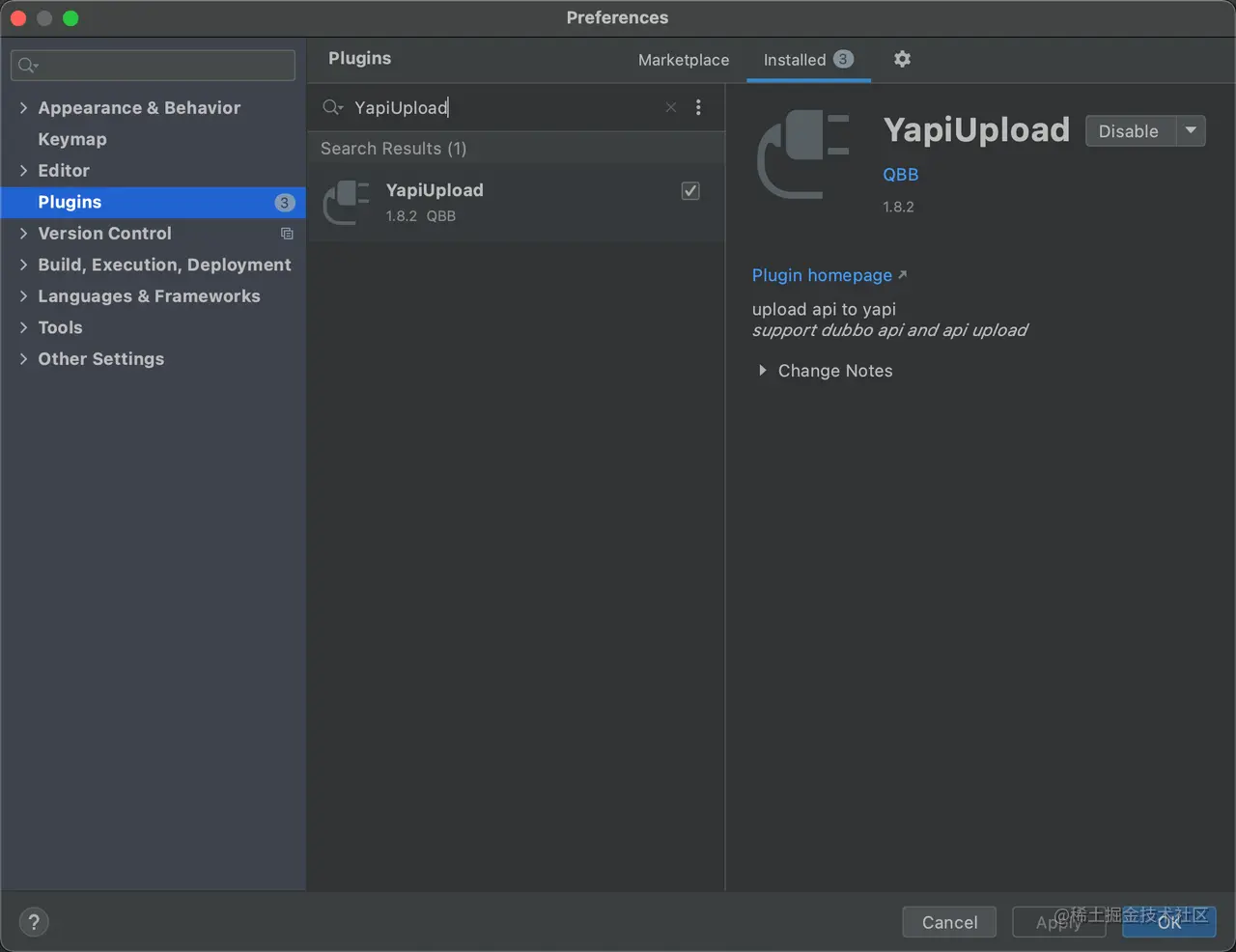Select Editor in the settings tree
This screenshot has height=952, width=1236.
pos(64,171)
